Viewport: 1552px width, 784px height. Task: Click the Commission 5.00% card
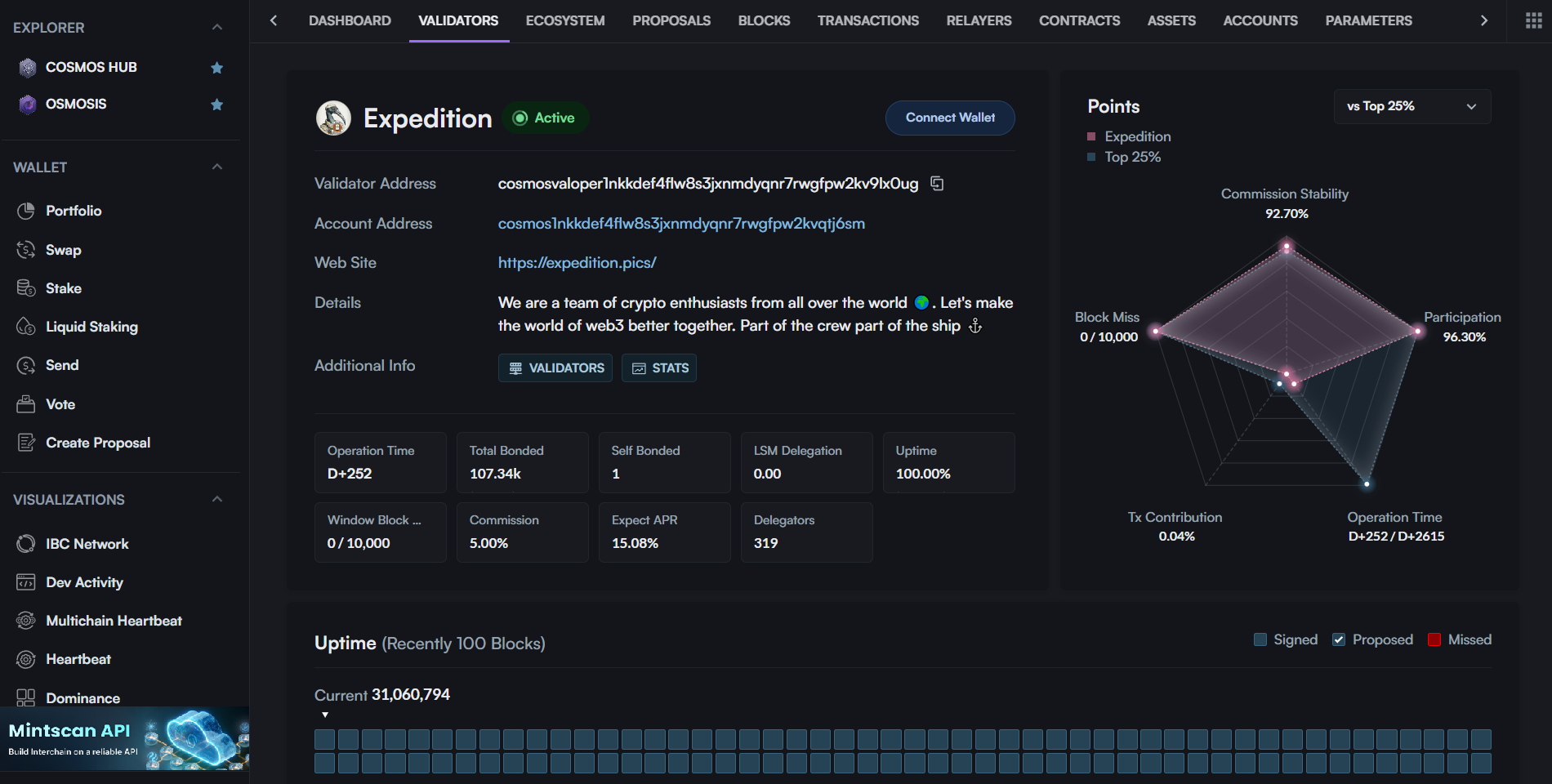523,532
